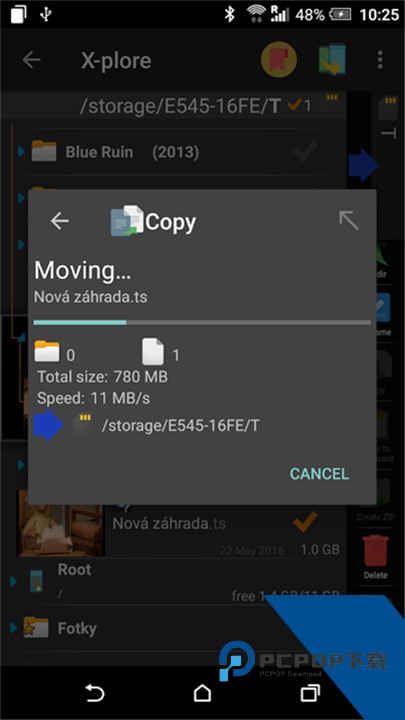The height and width of the screenshot is (720, 405).
Task: Toggle the Nová záhrada.ts orange checkmark
Action: coord(305,522)
